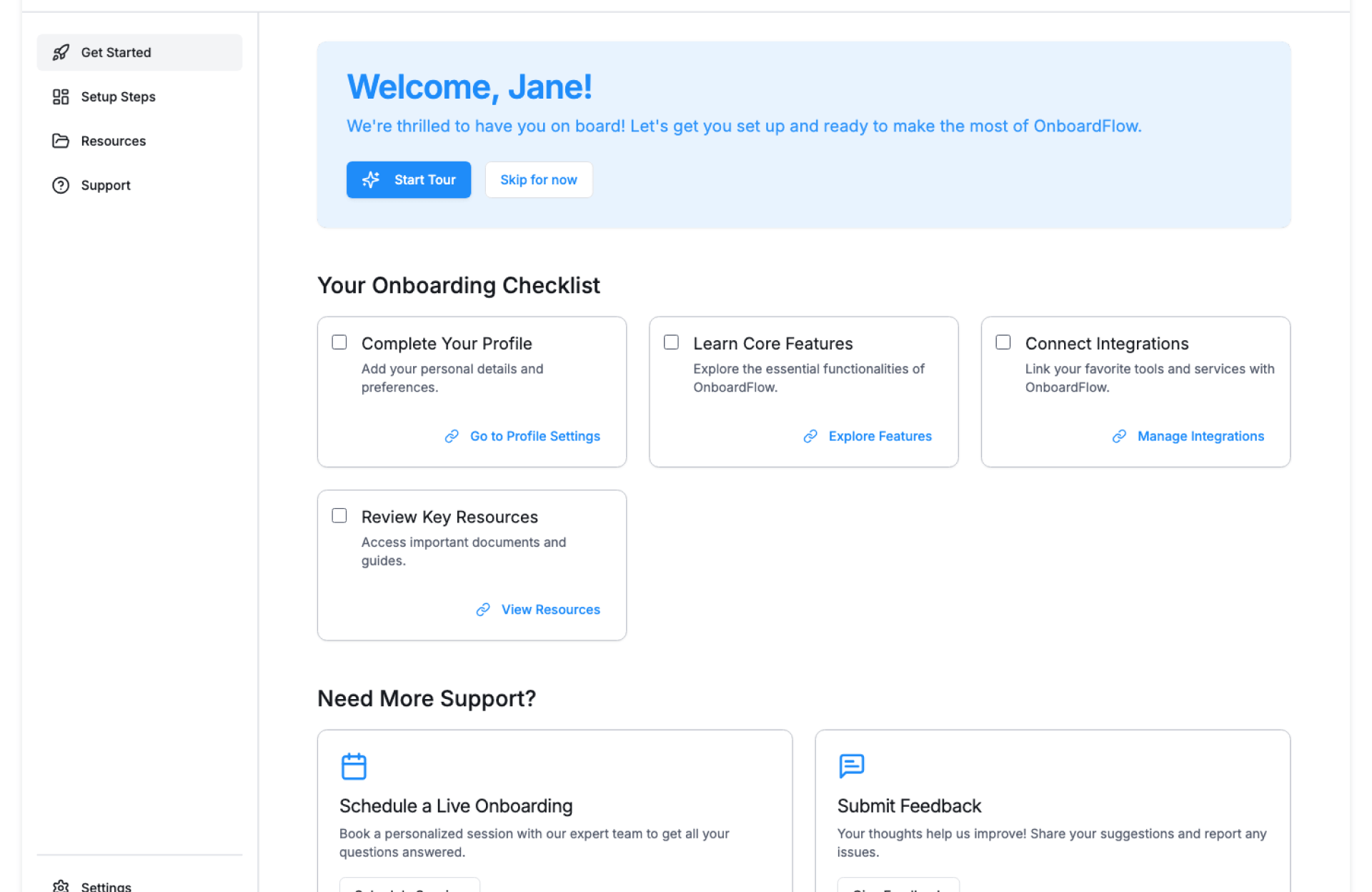Mark Connect Integrations as done

(x=1003, y=342)
